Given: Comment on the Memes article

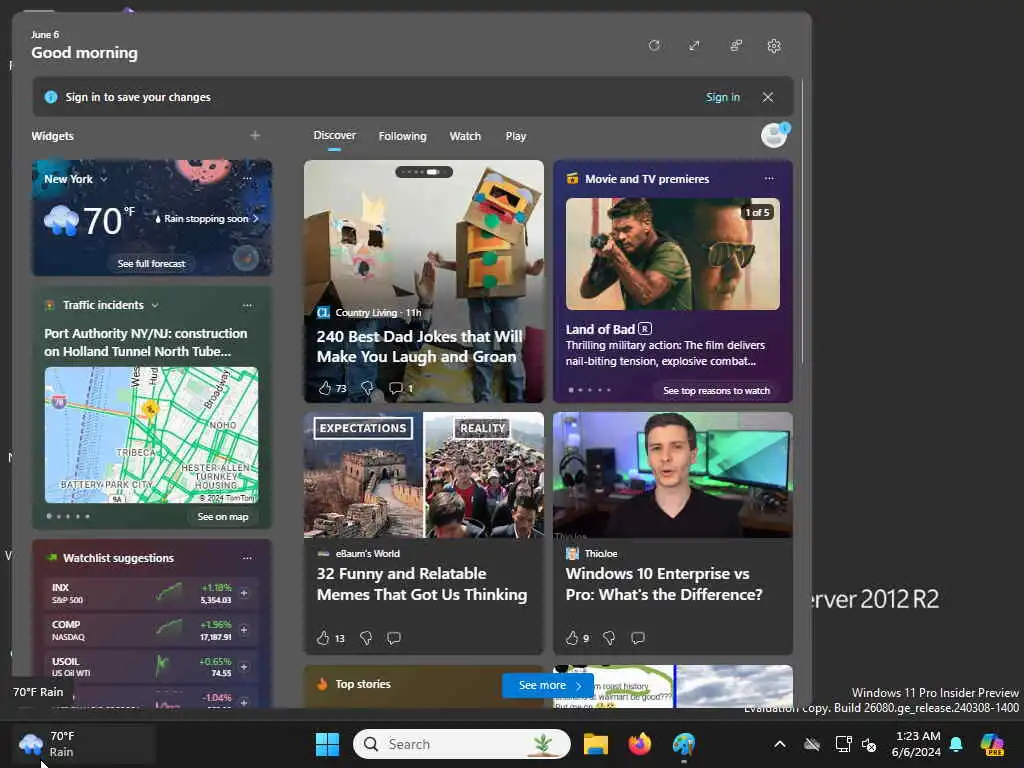Looking at the screenshot, I should point(393,638).
